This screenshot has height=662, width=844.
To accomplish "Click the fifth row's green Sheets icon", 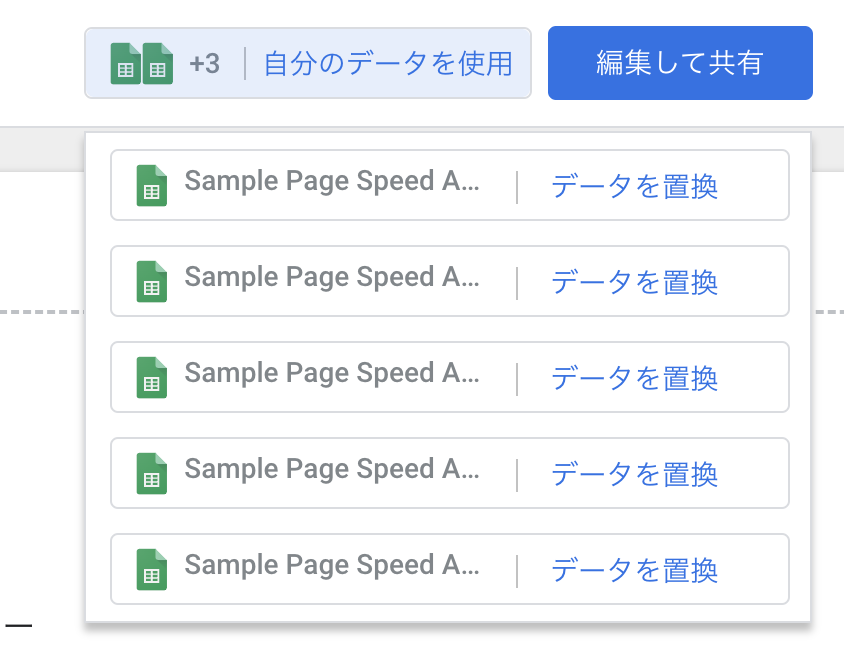I will (151, 570).
